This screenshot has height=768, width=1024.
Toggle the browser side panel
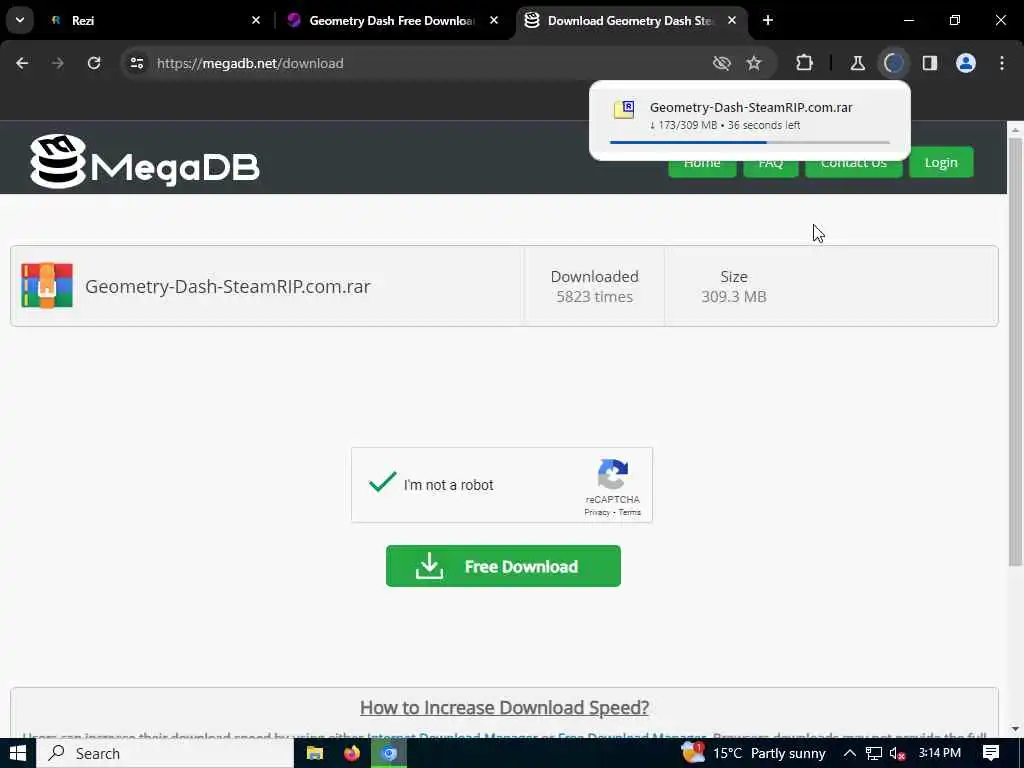click(930, 63)
